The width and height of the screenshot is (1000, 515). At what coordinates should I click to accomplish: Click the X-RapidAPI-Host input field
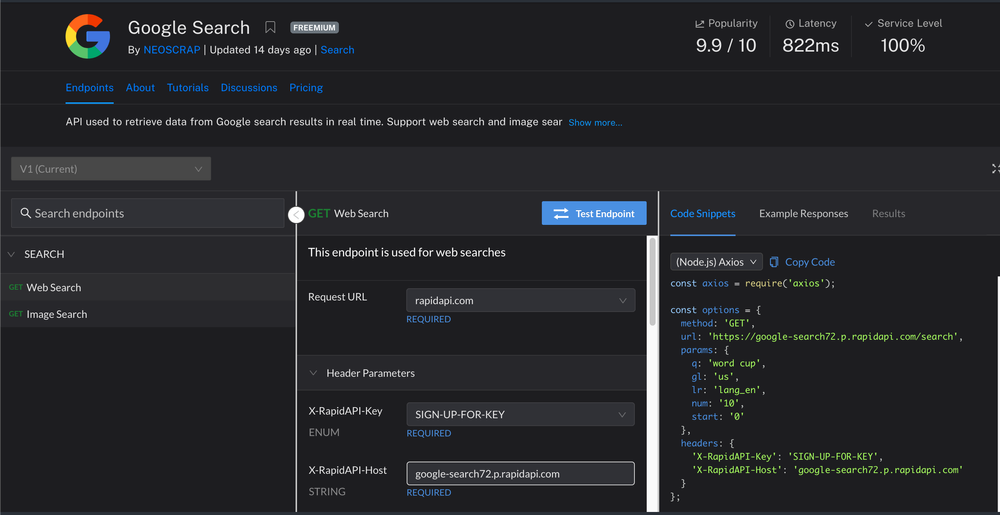coord(520,473)
